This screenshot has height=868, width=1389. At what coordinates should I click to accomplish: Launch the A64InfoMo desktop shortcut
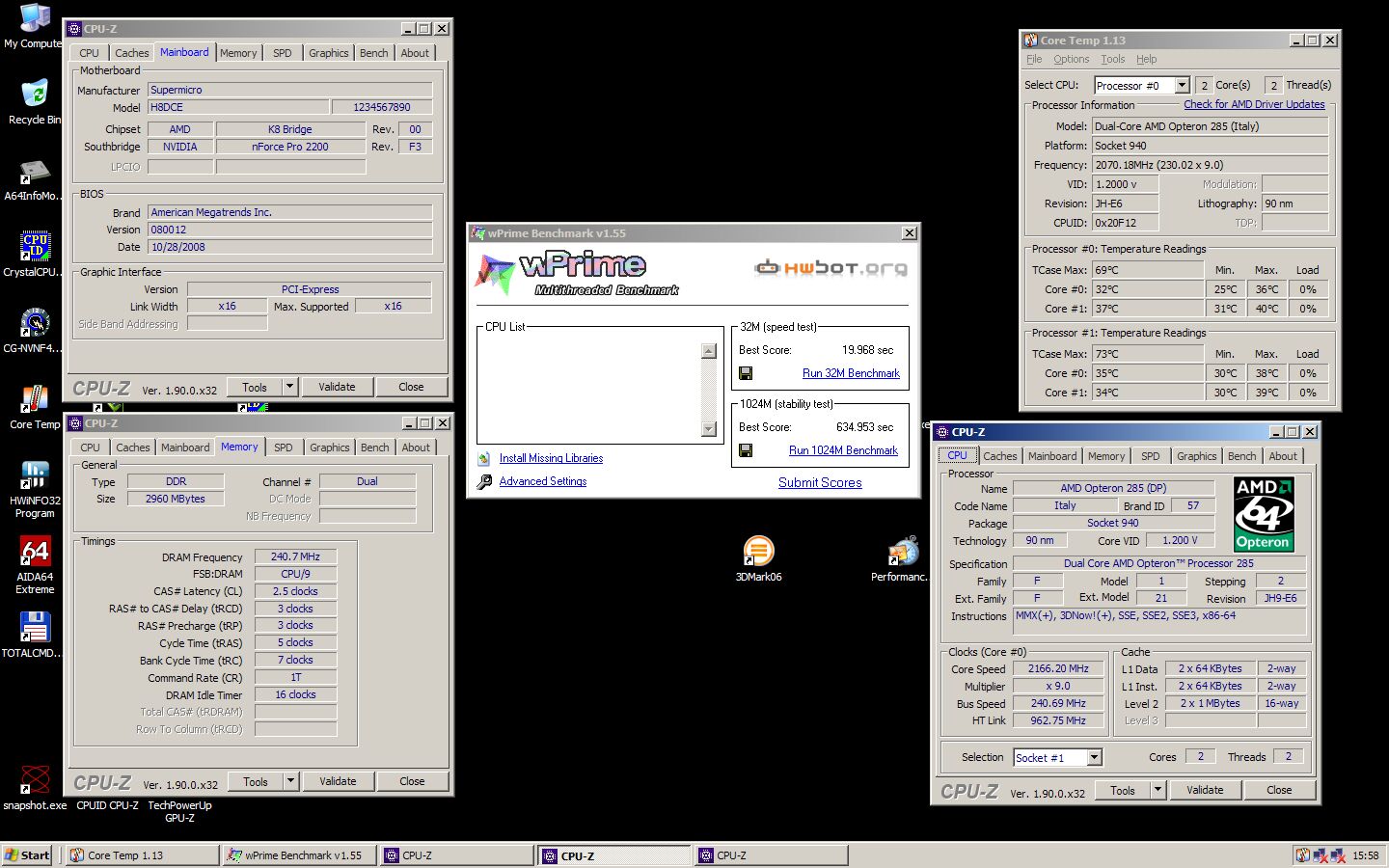point(35,172)
